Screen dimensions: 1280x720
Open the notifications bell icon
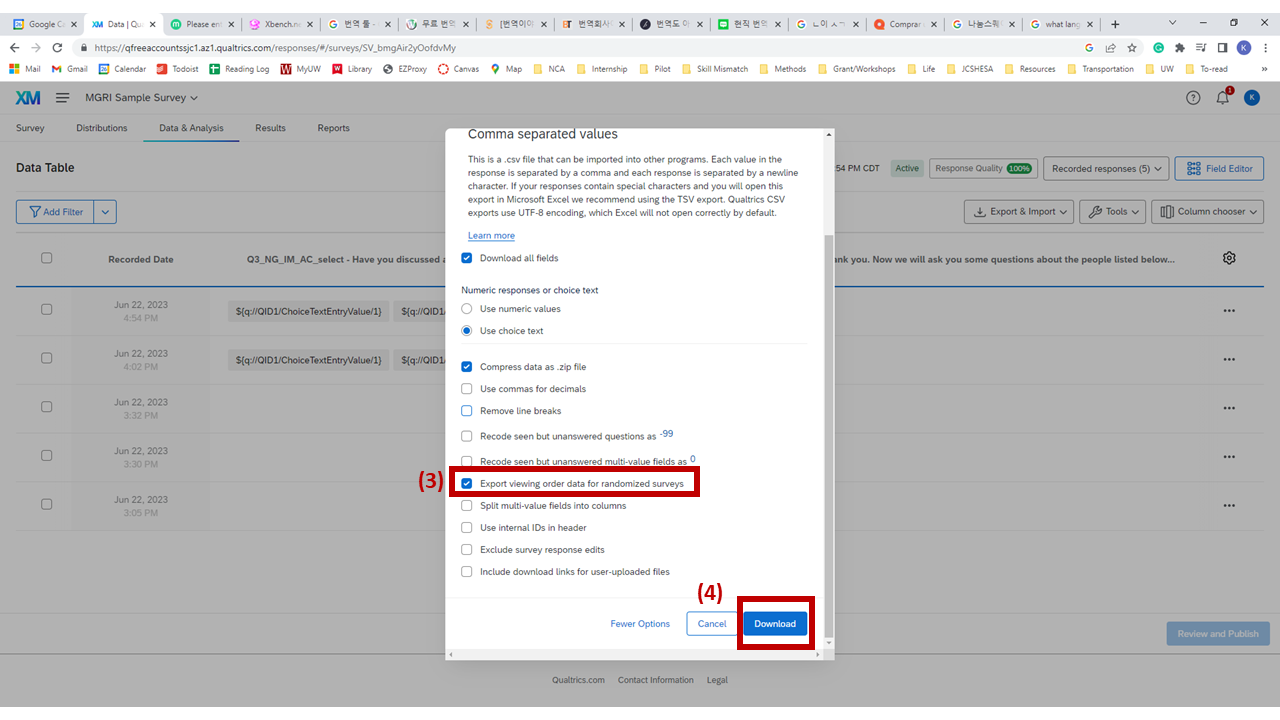(1221, 97)
